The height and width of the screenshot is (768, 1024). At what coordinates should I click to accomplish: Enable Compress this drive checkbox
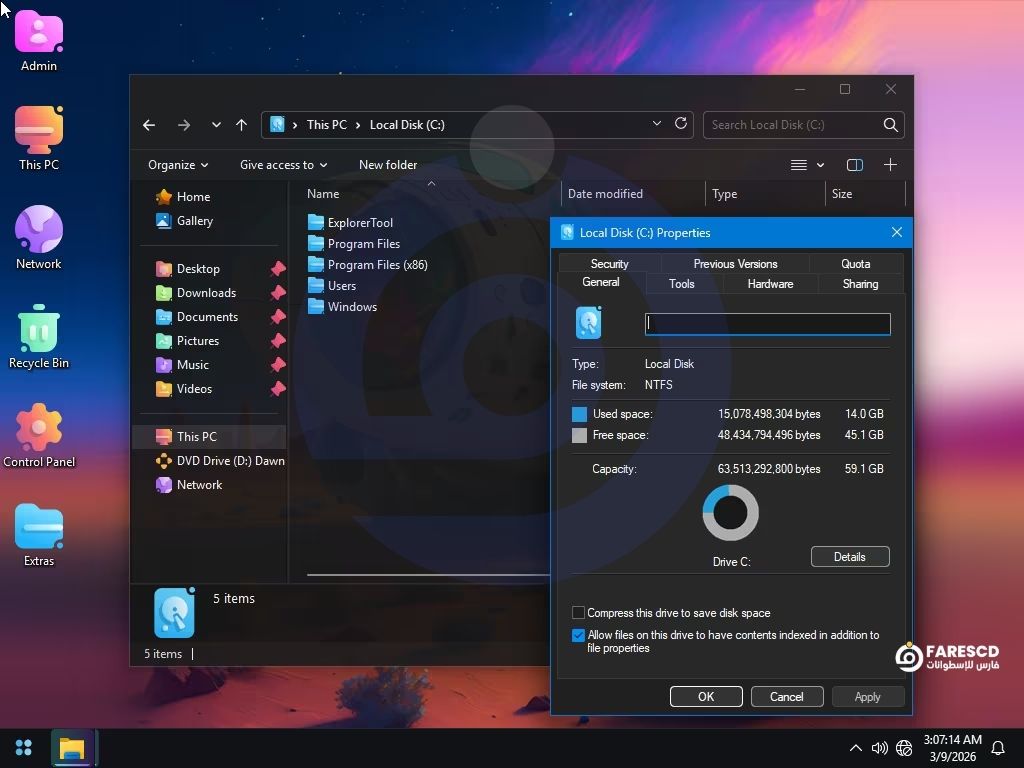pos(578,613)
